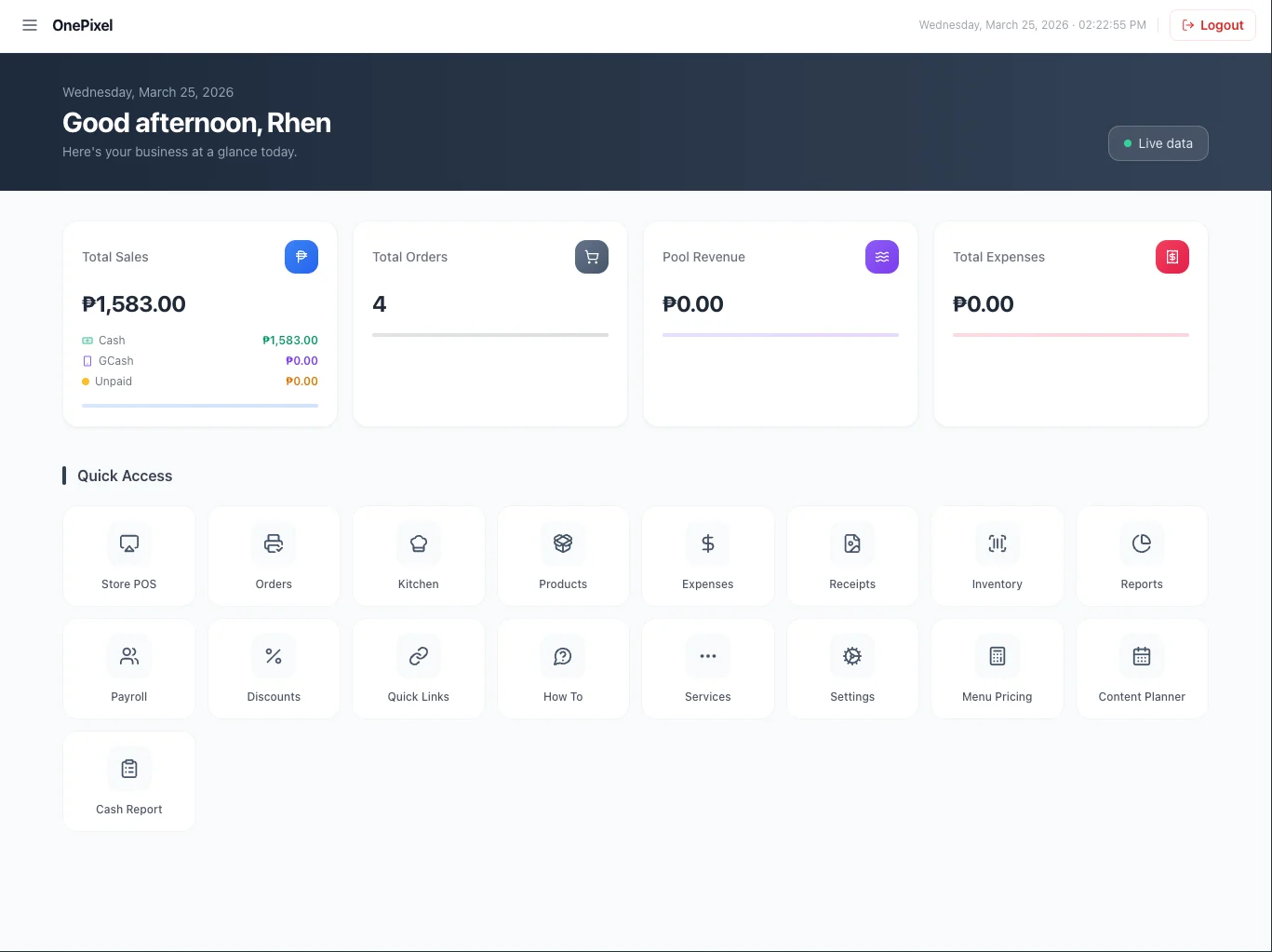This screenshot has height=952, width=1272.
Task: Click the Cash payment icon
Action: click(87, 341)
